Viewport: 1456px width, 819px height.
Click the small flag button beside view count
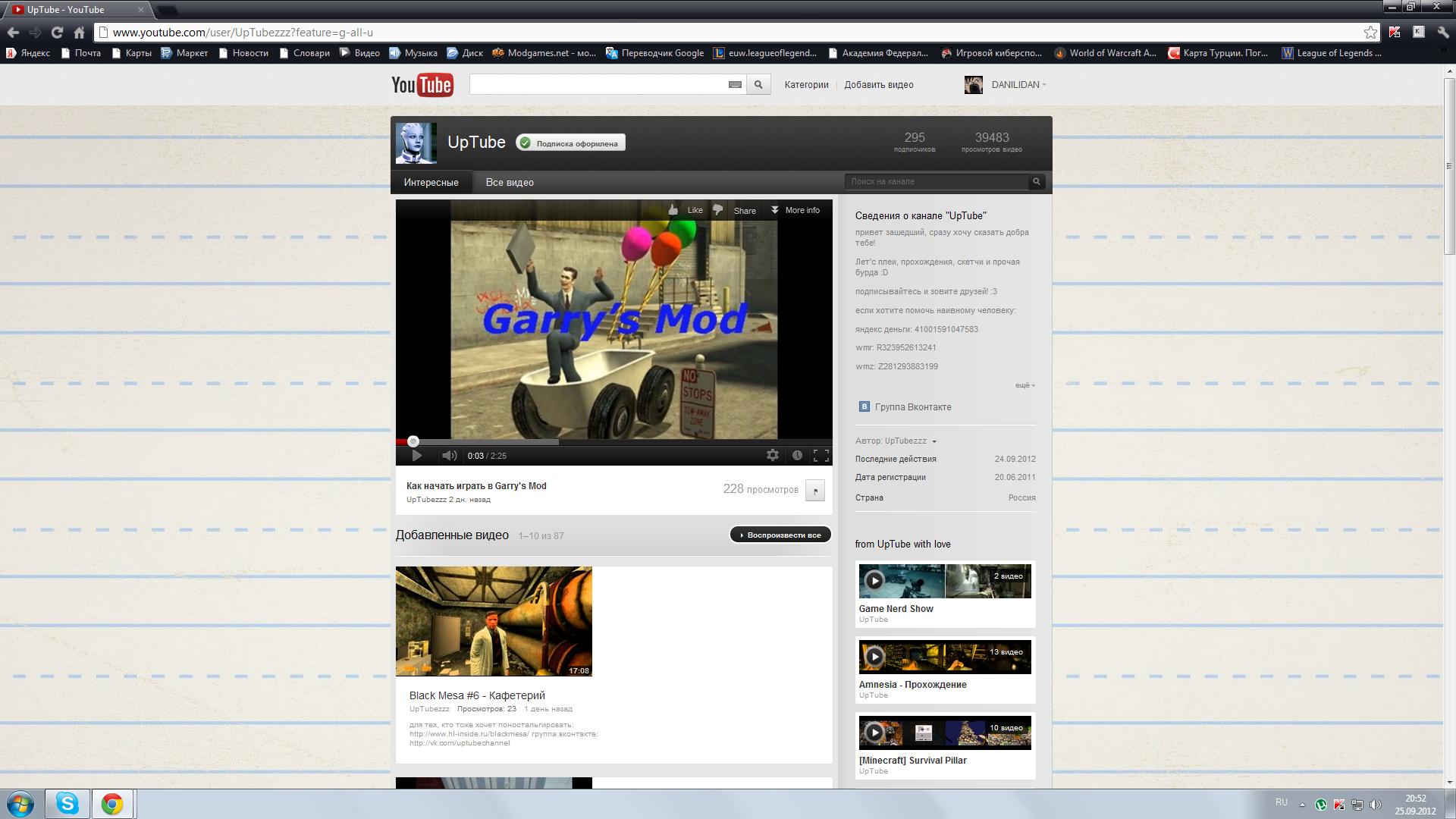coord(815,491)
